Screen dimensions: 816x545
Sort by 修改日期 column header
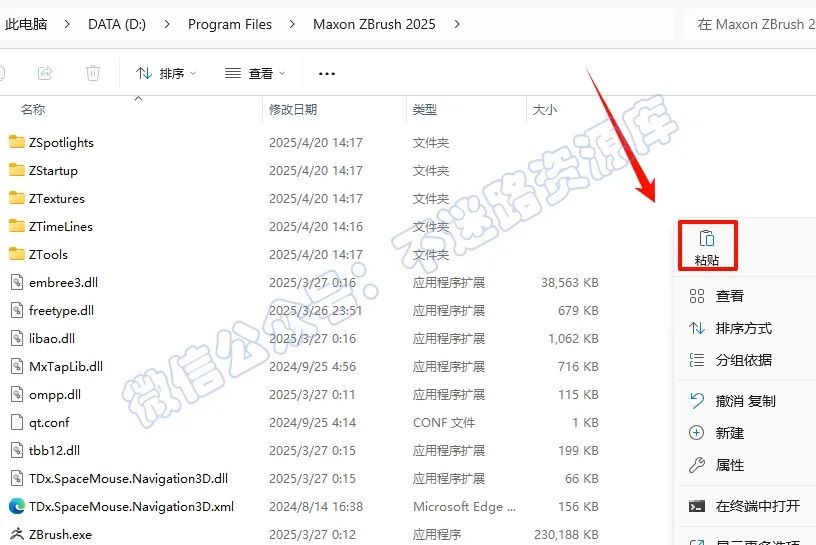293,109
